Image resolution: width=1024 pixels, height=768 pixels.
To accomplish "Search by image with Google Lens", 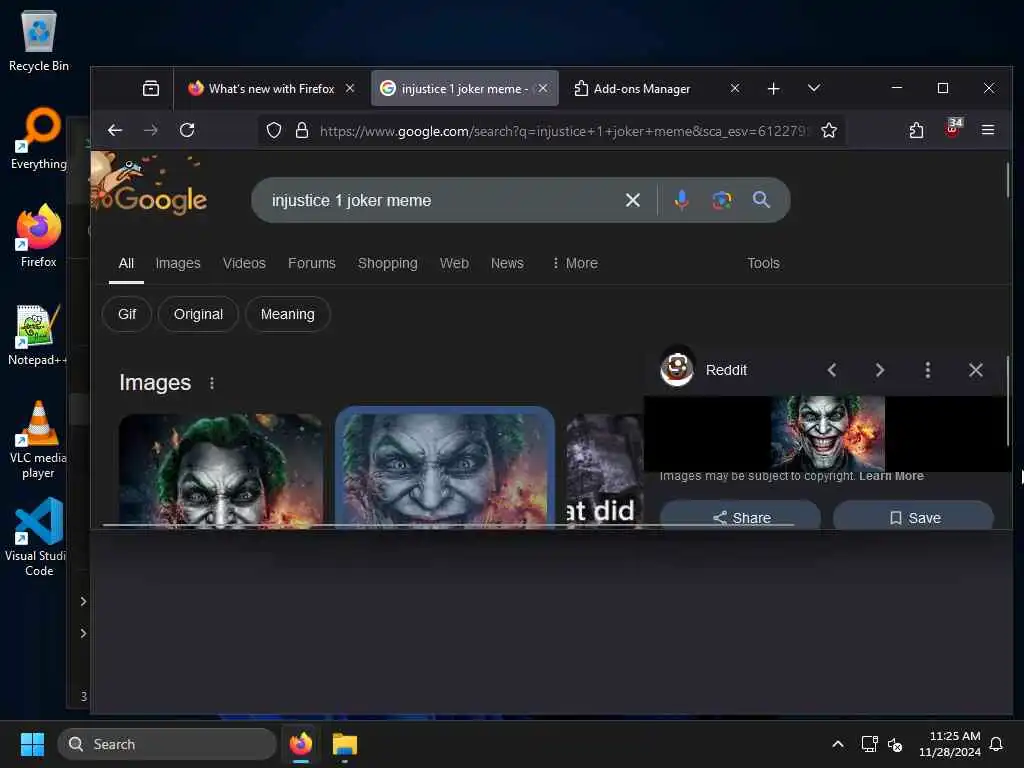I will click(722, 200).
